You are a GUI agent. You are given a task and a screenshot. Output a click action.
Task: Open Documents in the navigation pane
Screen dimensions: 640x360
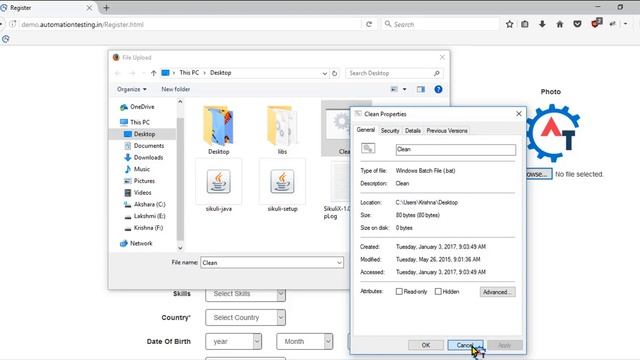144,146
